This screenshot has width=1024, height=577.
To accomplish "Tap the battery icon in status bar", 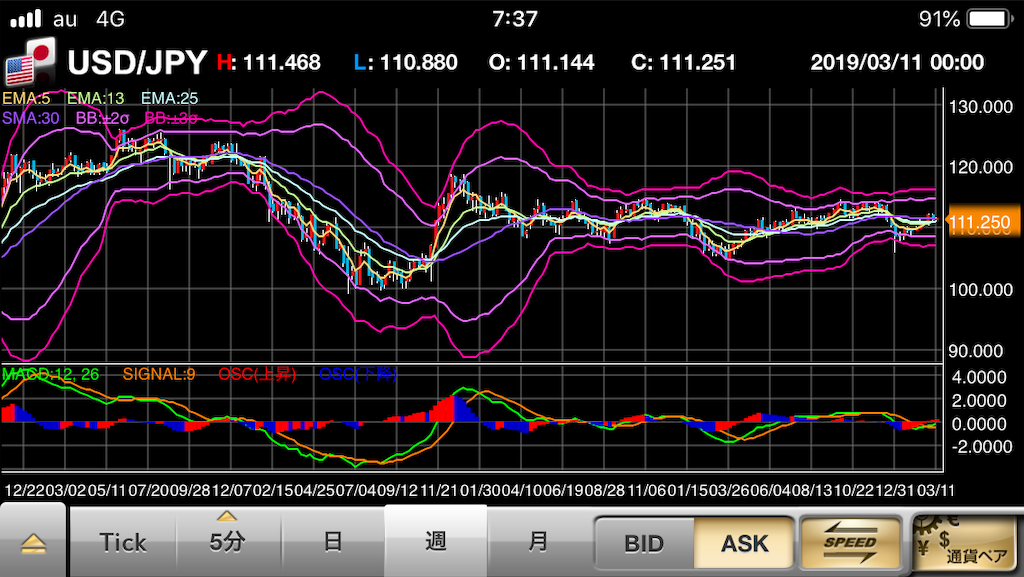I will coord(991,19).
